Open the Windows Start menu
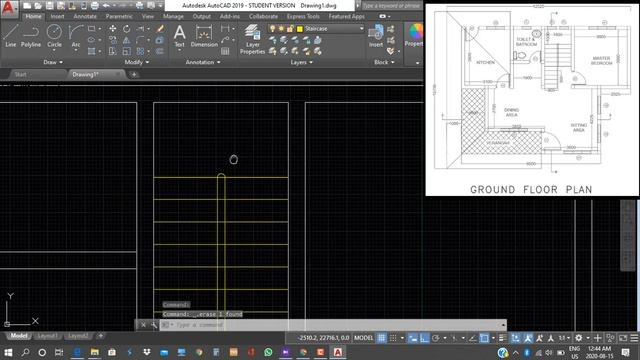Image resolution: width=640 pixels, height=360 pixels. (x=8, y=352)
